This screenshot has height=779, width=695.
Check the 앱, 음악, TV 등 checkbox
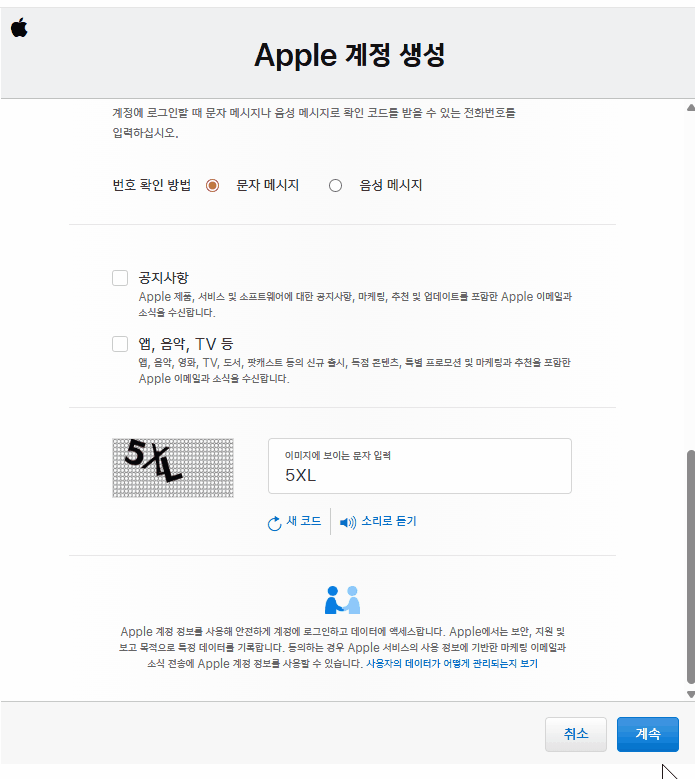120,344
